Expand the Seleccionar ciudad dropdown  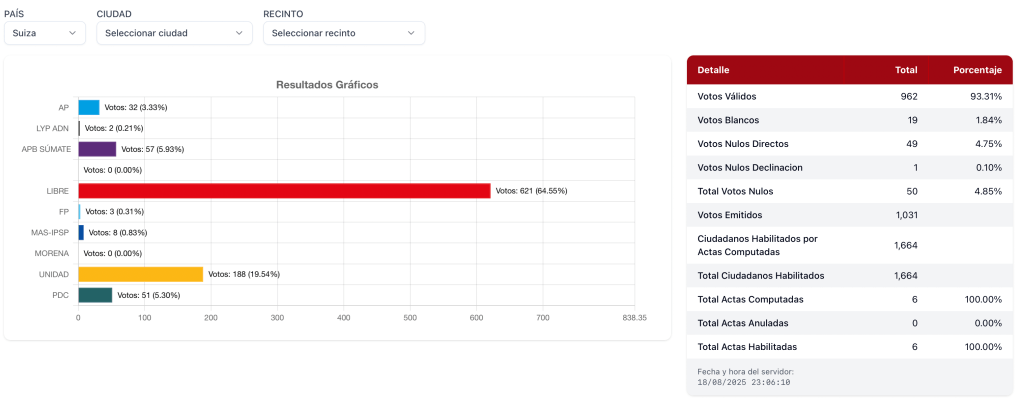[x=174, y=33]
